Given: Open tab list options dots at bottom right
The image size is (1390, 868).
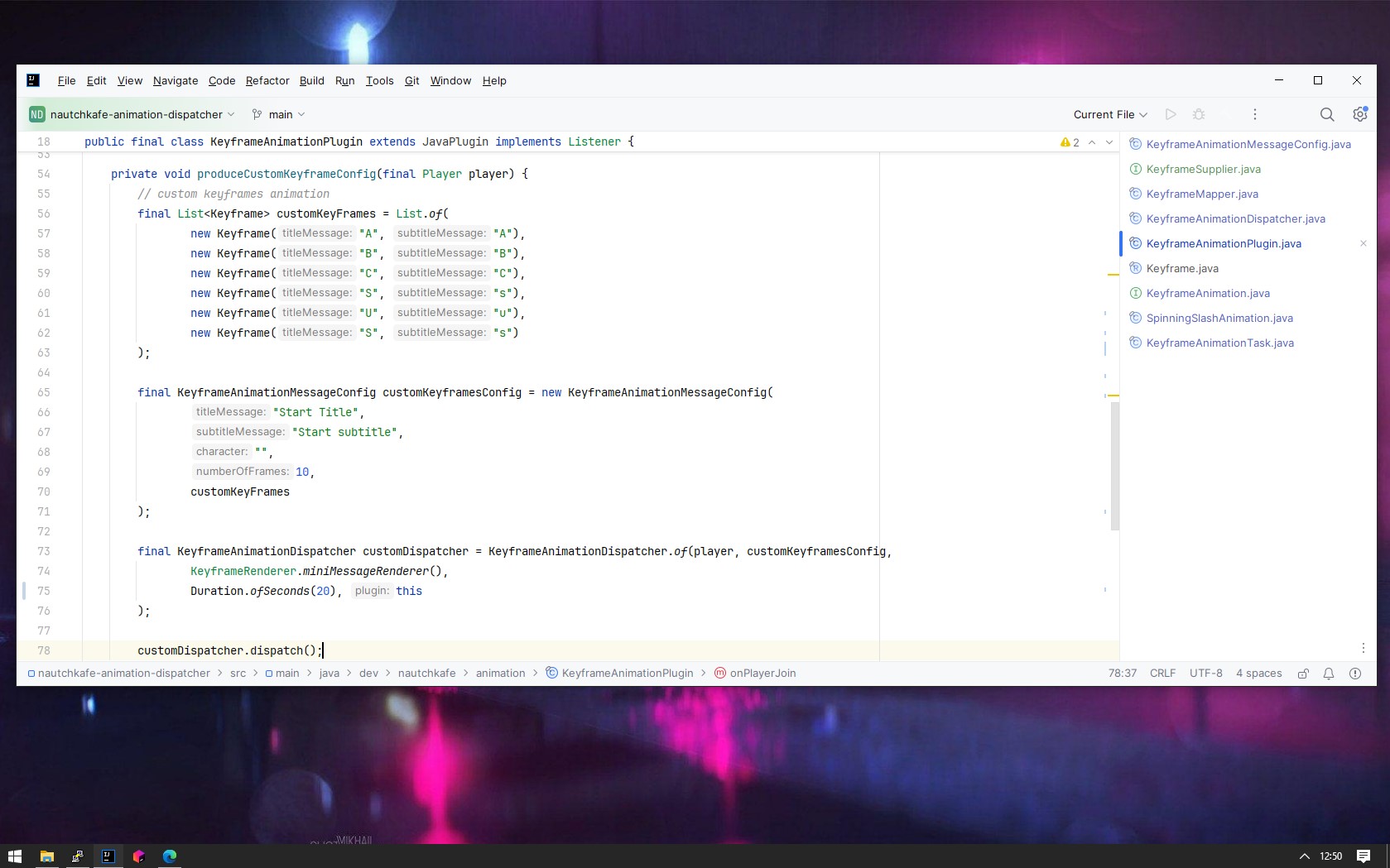Looking at the screenshot, I should [x=1364, y=648].
